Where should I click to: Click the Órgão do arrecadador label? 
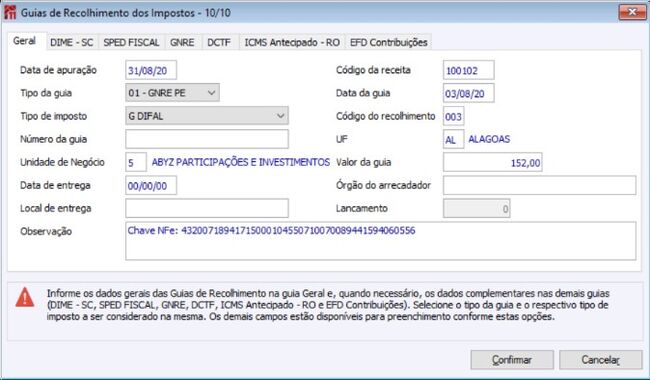383,185
